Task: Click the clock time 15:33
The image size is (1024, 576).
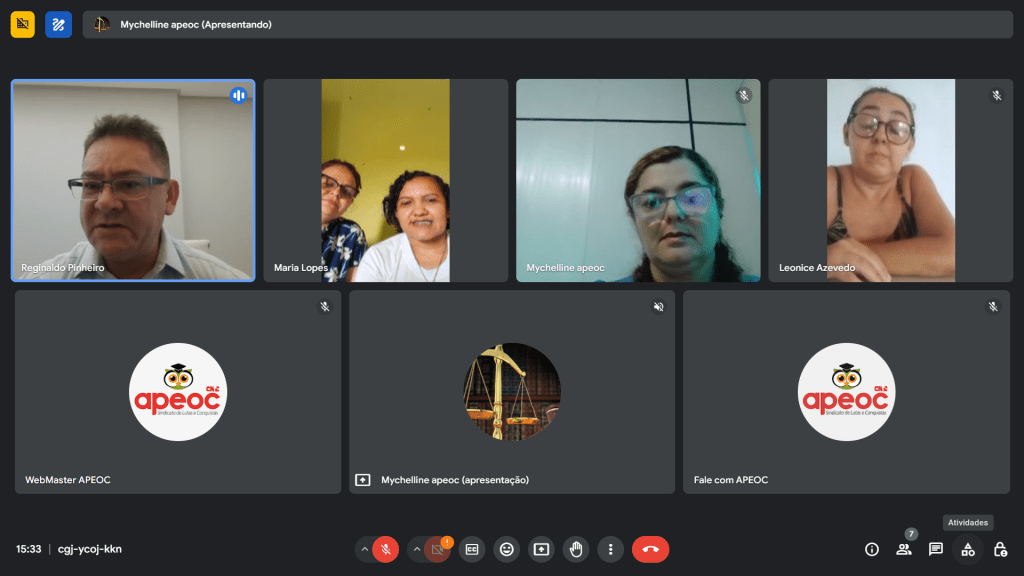Action: (x=29, y=549)
